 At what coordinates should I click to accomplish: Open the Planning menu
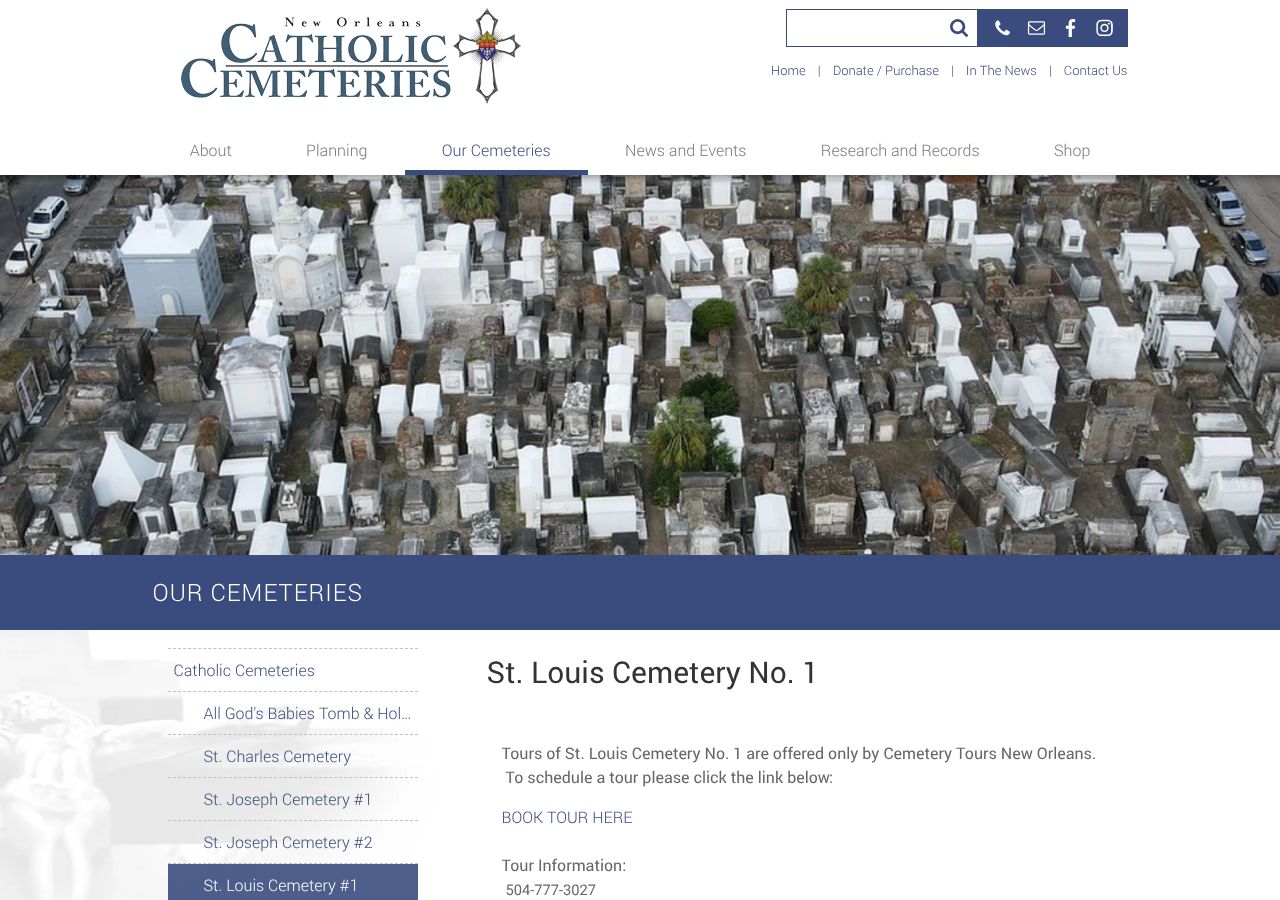336,150
